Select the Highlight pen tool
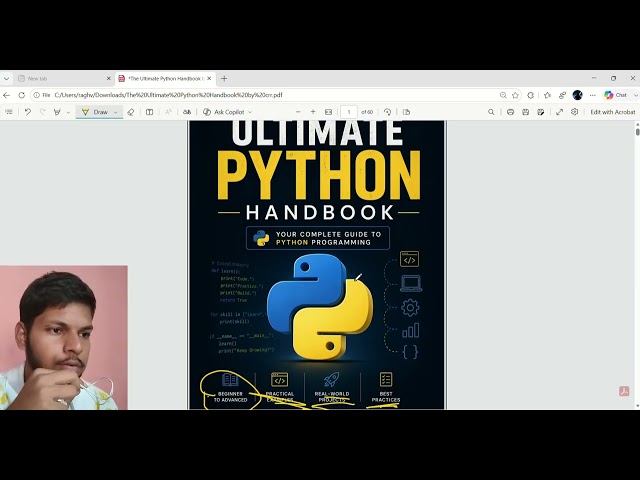The image size is (640, 480). coord(57,112)
